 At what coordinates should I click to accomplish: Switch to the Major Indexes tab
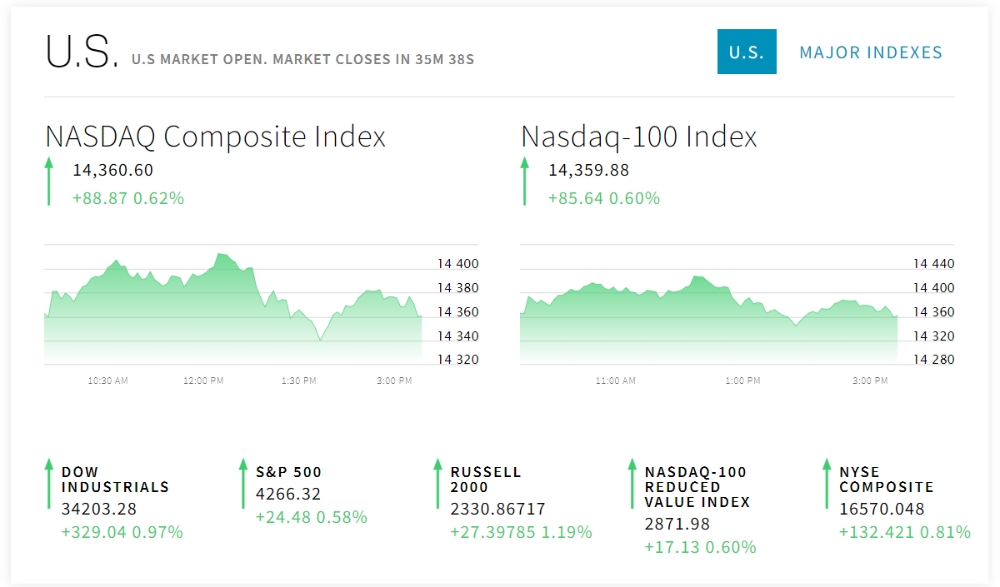(x=871, y=52)
